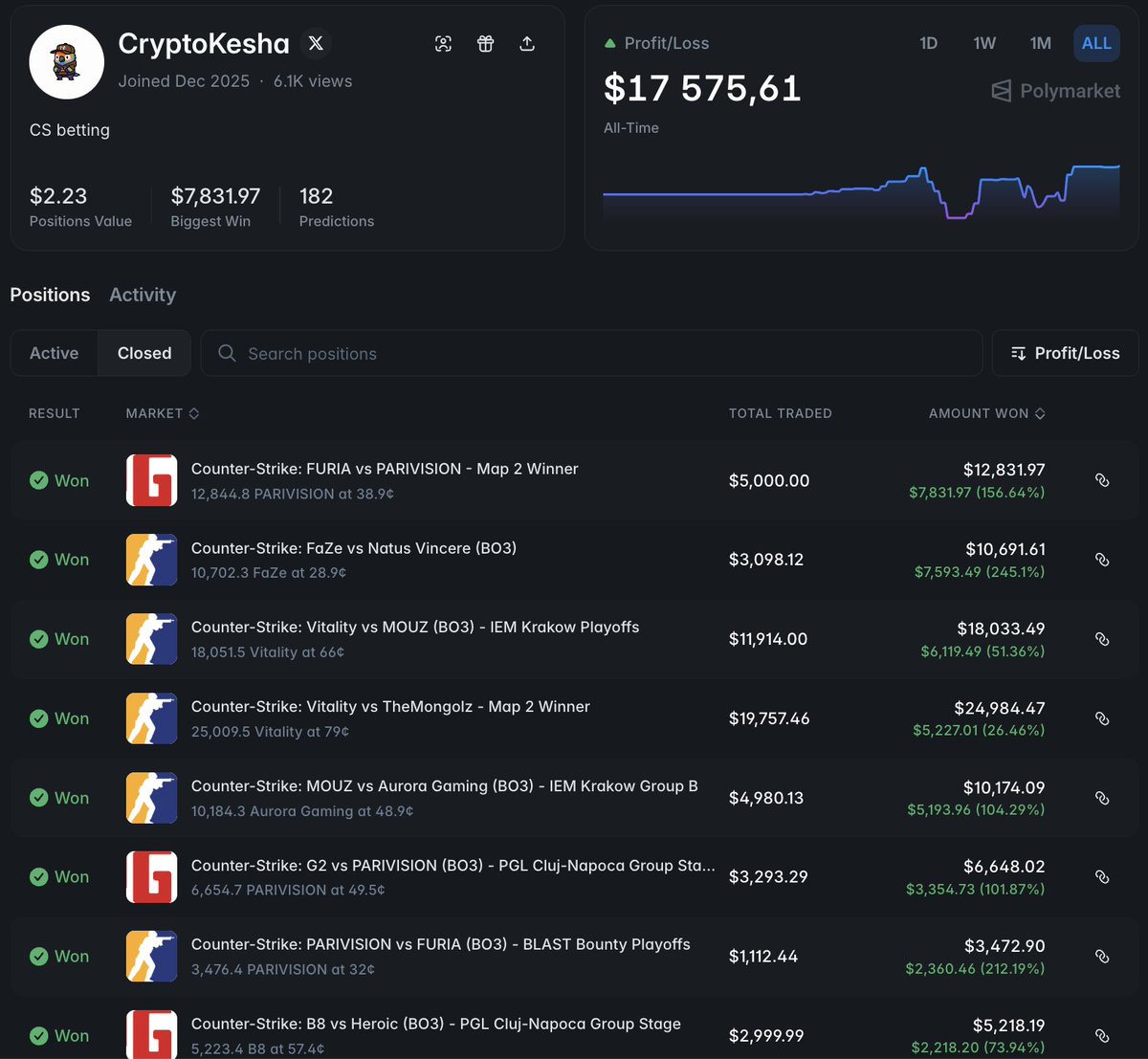
Task: Click the profit/loss line chart
Action: pyautogui.click(x=861, y=193)
